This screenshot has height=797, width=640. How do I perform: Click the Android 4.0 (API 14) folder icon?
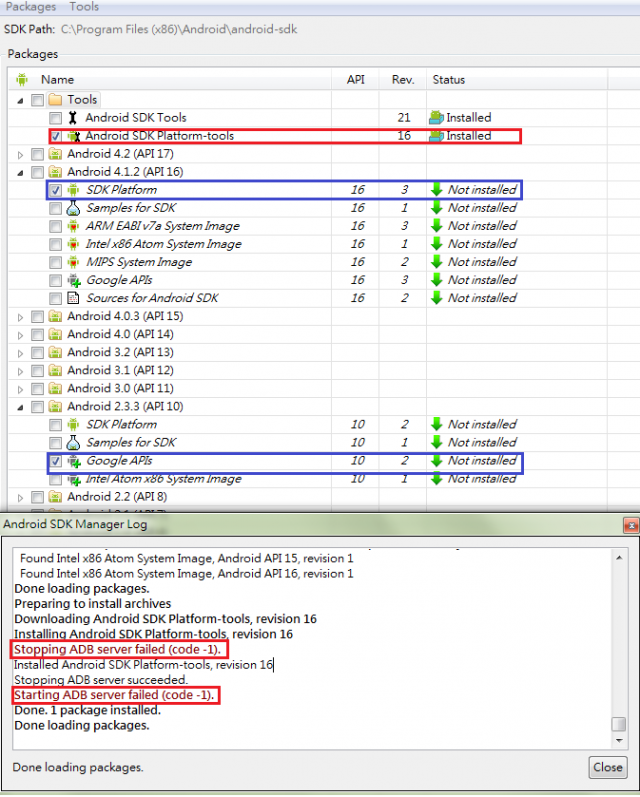(x=55, y=334)
